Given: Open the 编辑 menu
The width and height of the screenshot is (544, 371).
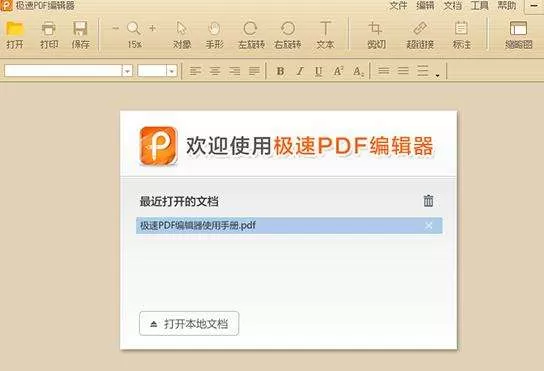Looking at the screenshot, I should point(425,6).
